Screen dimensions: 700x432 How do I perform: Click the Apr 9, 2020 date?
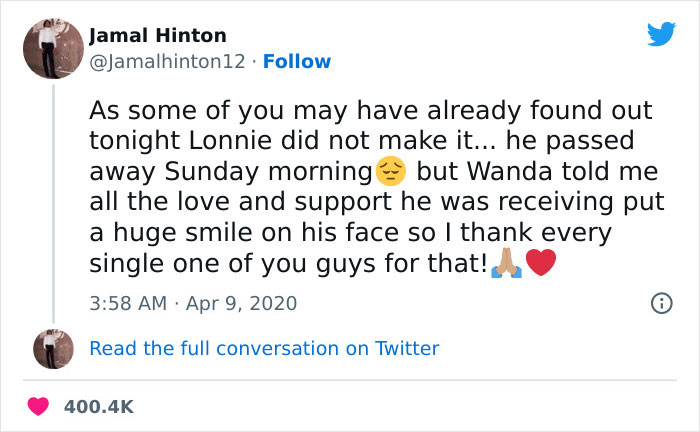pos(240,302)
